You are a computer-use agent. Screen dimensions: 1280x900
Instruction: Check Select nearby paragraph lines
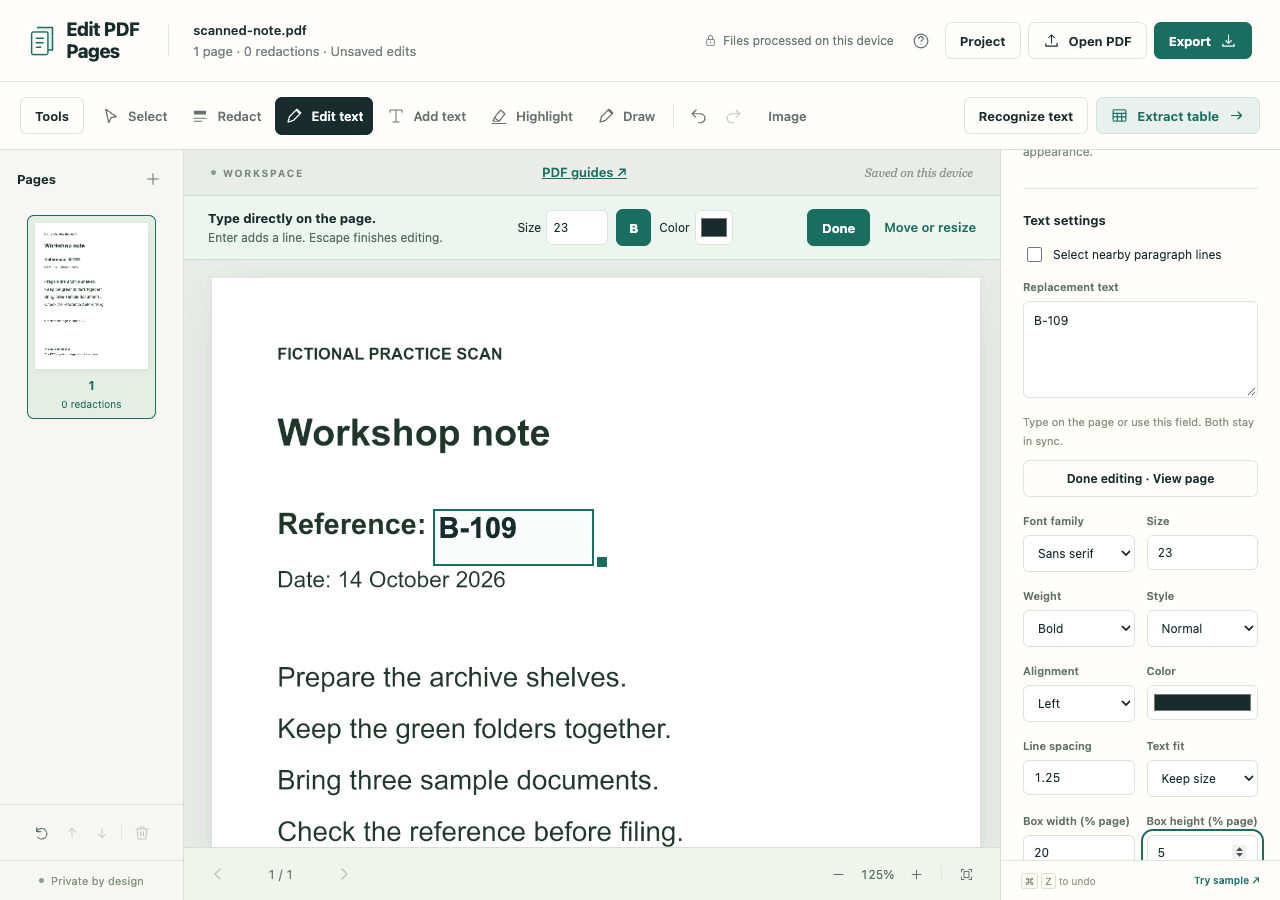pyautogui.click(x=1035, y=255)
